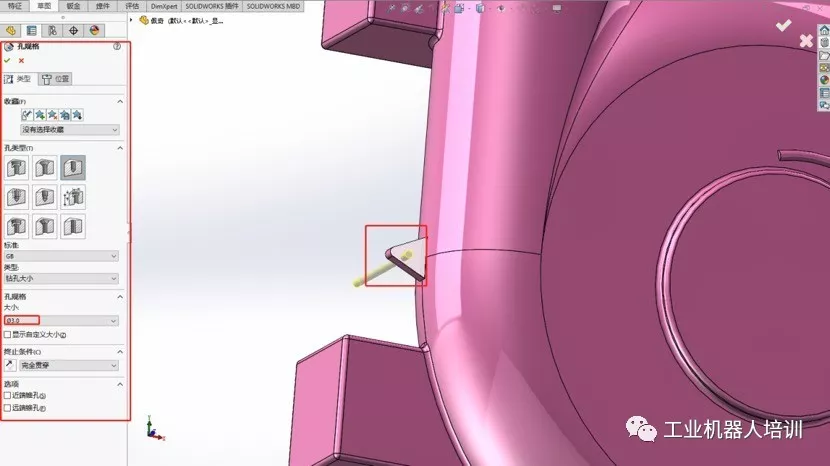Open the 完全贯穿 end condition dropdown
Viewport: 830px width, 466px height.
[69, 365]
